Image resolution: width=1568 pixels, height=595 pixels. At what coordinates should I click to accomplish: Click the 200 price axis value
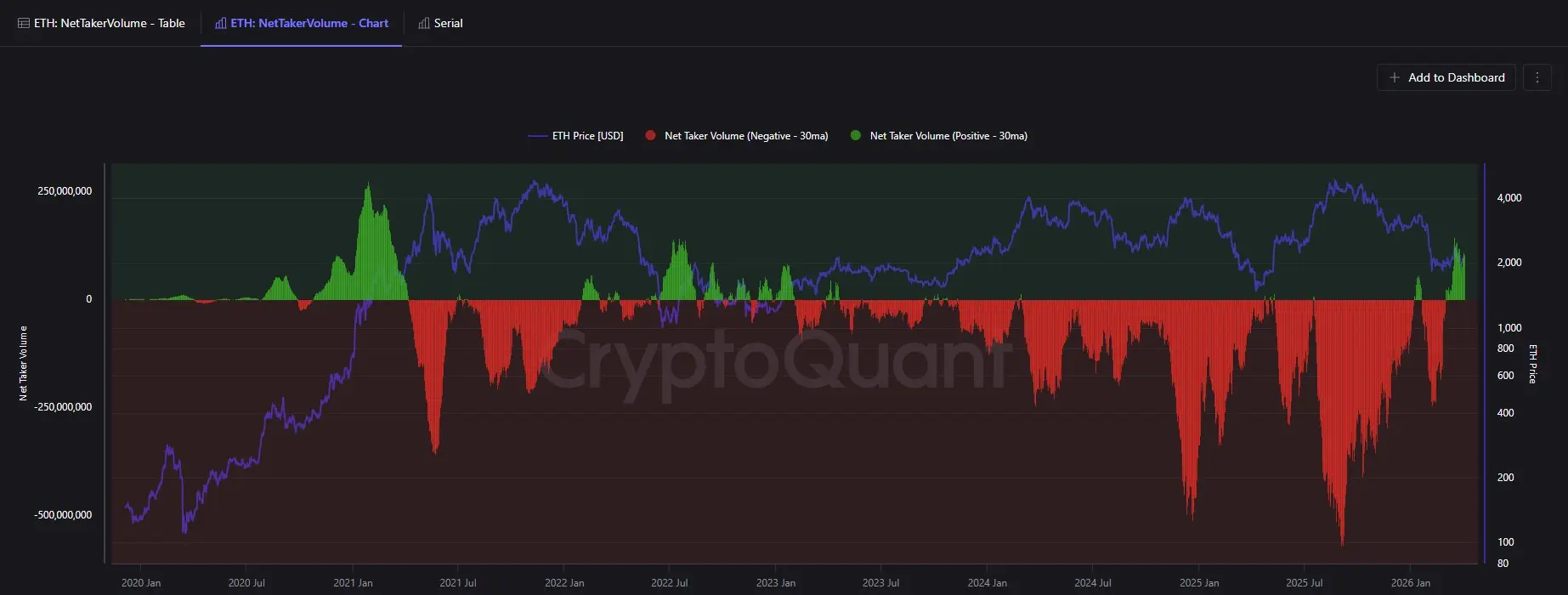[1505, 478]
